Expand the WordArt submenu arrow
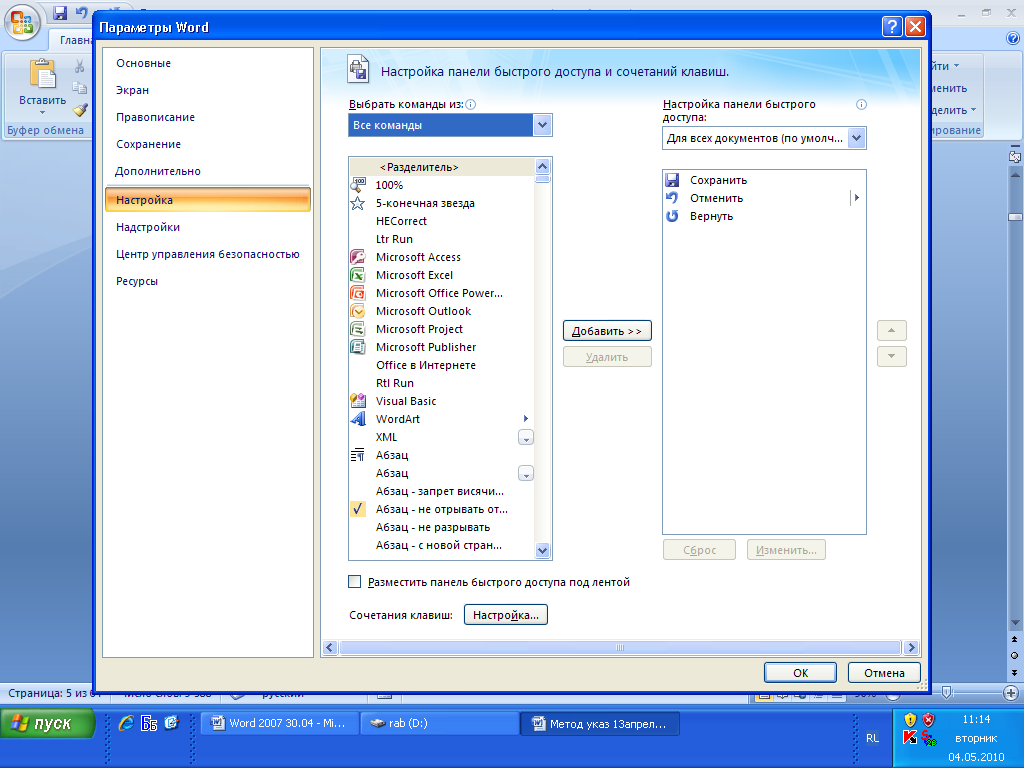Screen dimensions: 1024x768 [526, 419]
